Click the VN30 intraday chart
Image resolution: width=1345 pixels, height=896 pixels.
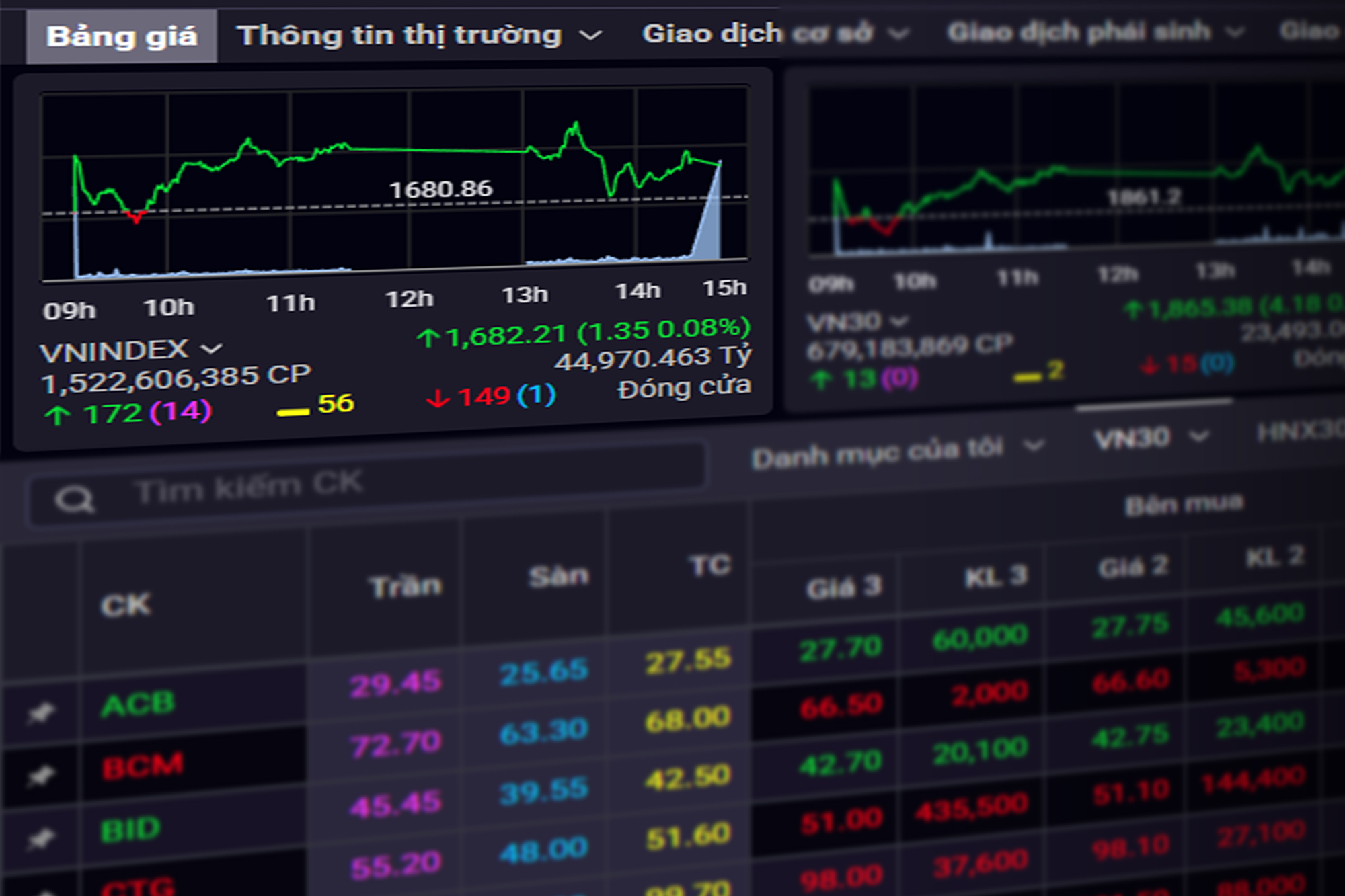pos(1076,168)
